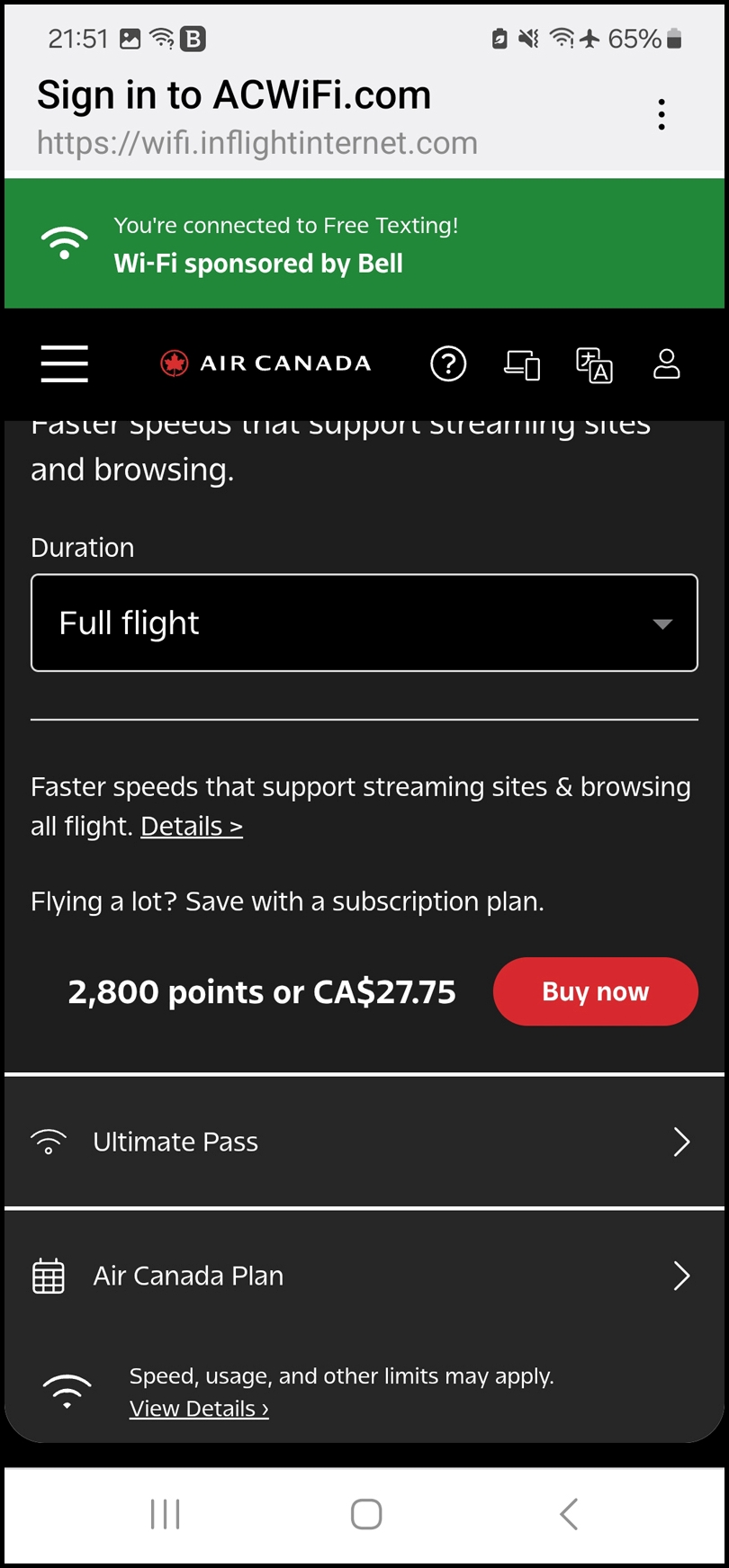Viewport: 729px width, 1568px height.
Task: Open the help question mark icon
Action: coord(448,363)
